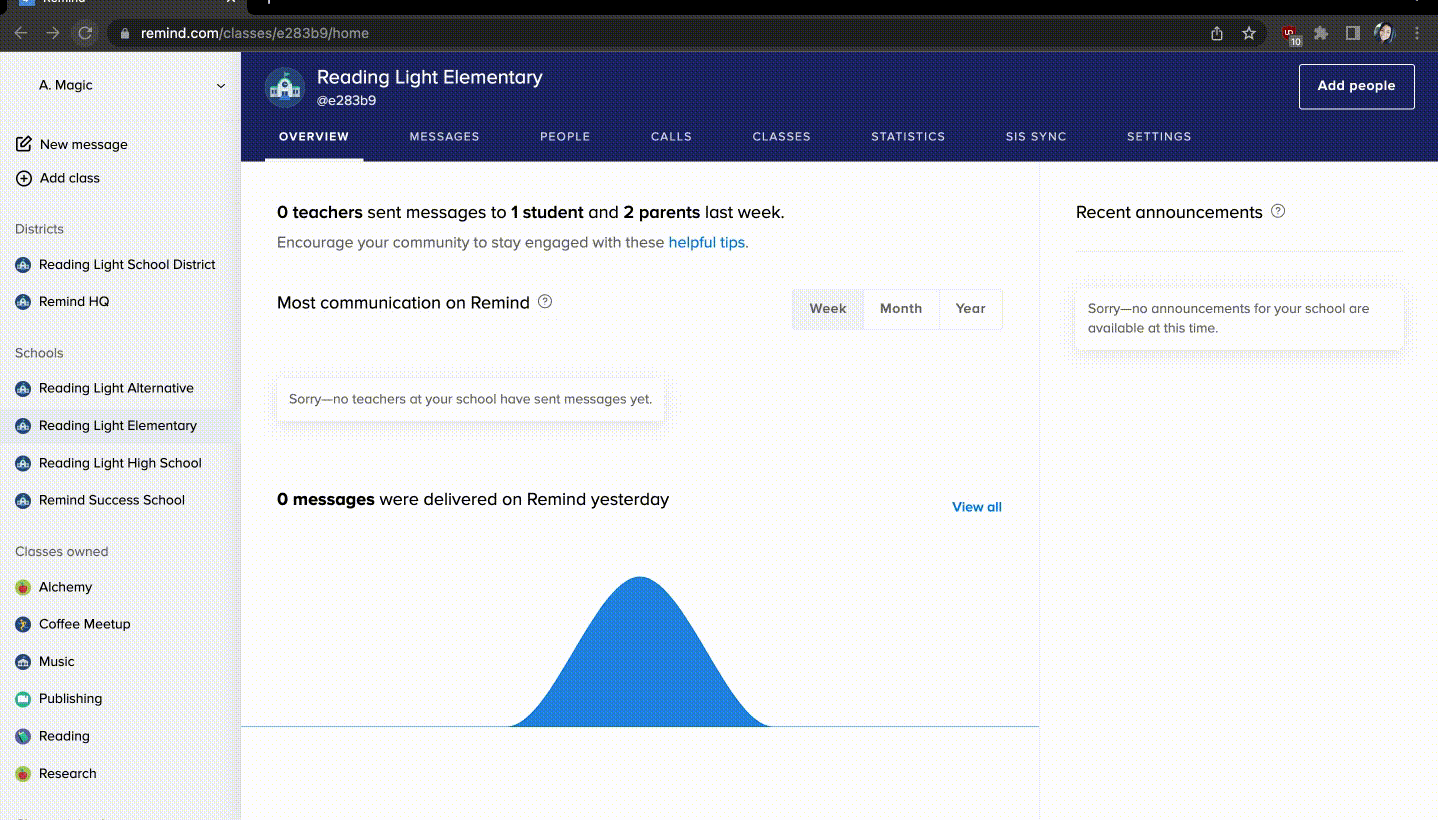Click the Recent announcements heading
1438x820 pixels.
coord(1169,212)
